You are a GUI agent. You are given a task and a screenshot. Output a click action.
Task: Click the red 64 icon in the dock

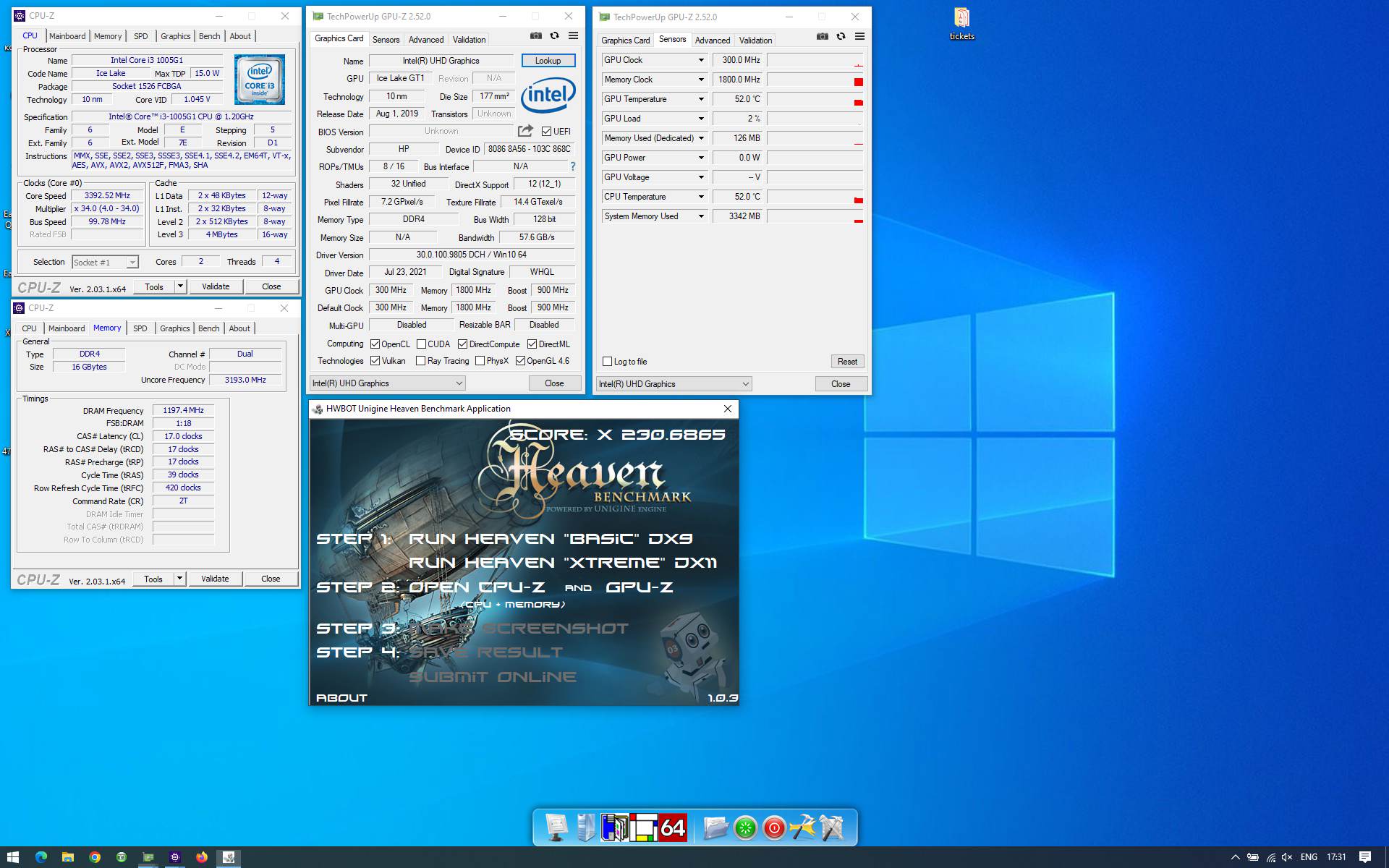tap(672, 827)
